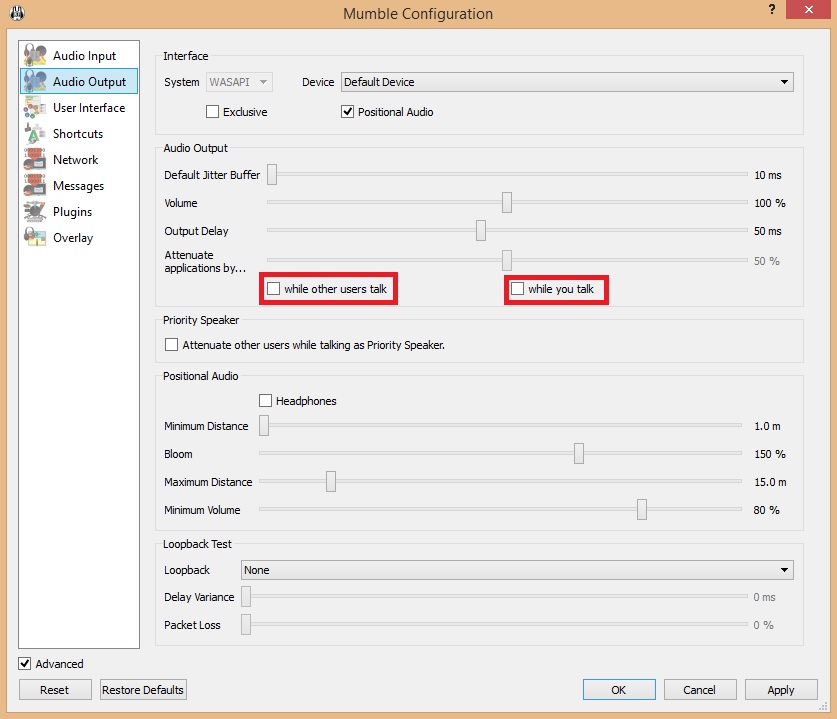Click the Messages sidebar icon
Image resolution: width=837 pixels, height=719 pixels.
[35, 185]
